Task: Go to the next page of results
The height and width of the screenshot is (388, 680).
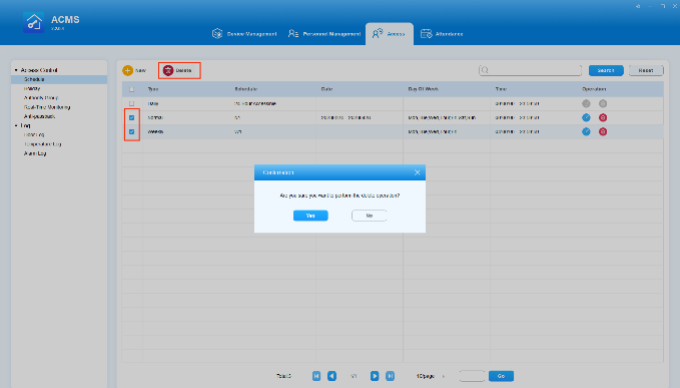Action: click(x=375, y=376)
